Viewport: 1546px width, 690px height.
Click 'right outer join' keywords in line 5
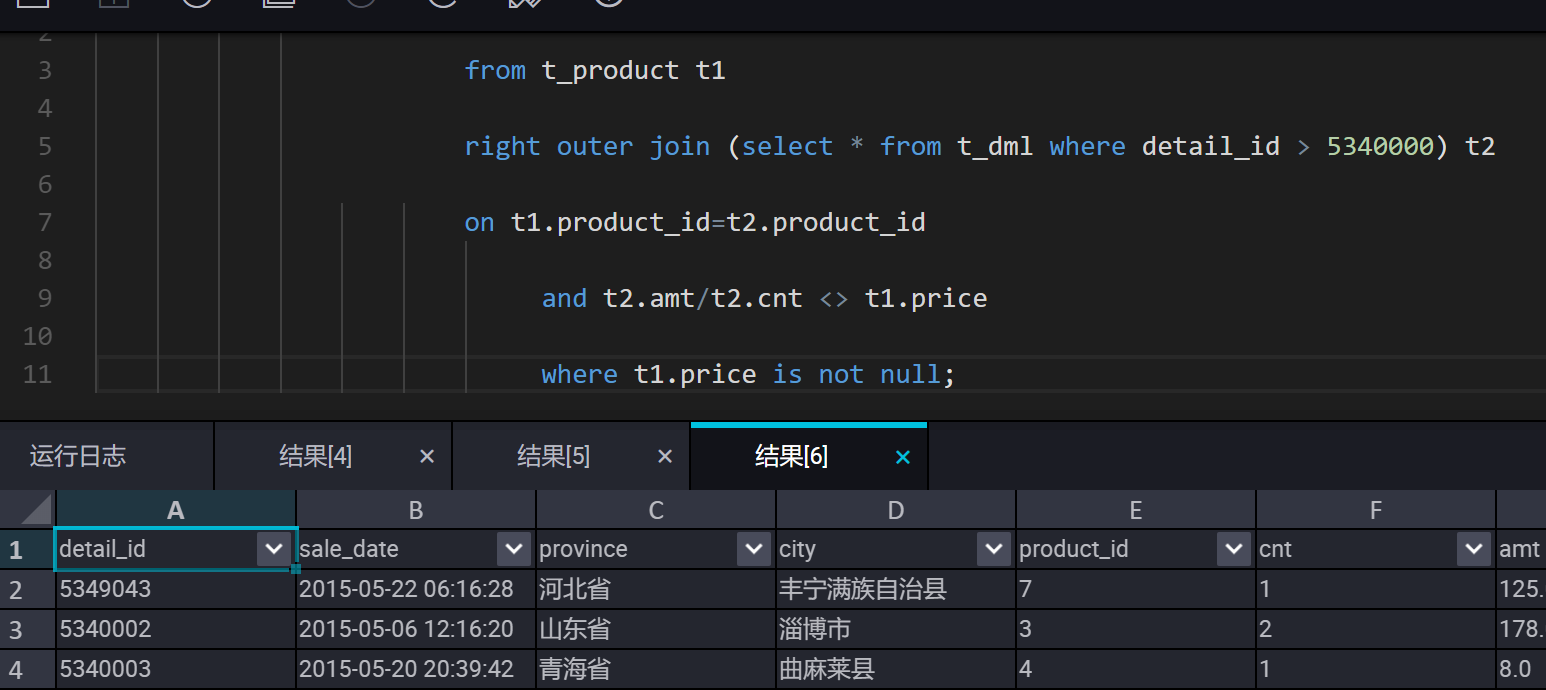coord(587,146)
